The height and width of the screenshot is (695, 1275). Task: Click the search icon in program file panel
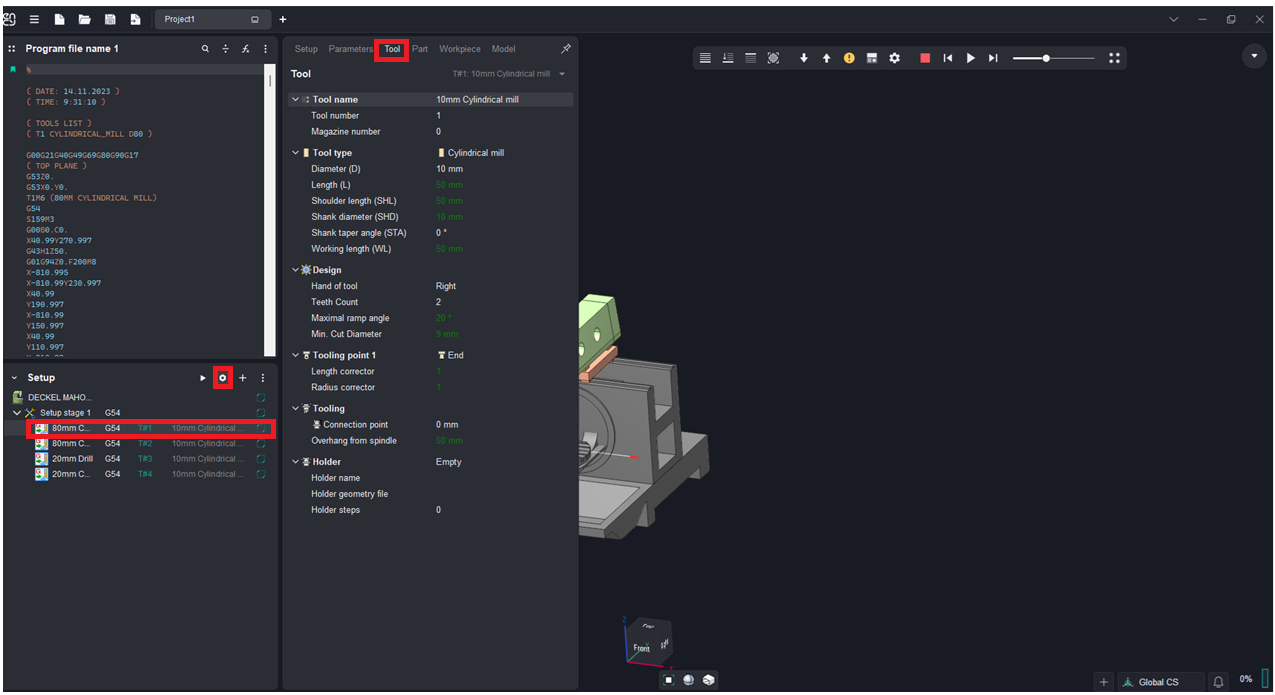(x=205, y=49)
